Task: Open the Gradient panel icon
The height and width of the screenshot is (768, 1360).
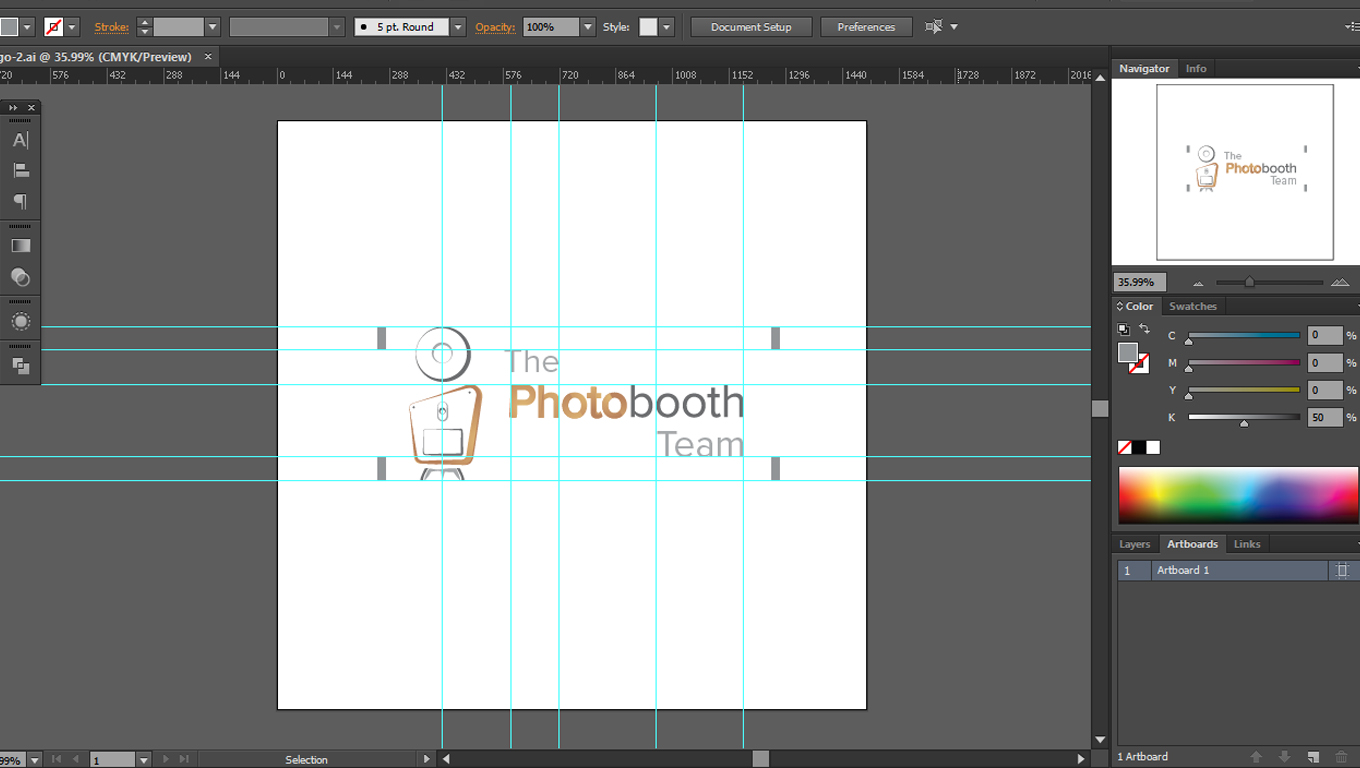Action: [x=20, y=244]
